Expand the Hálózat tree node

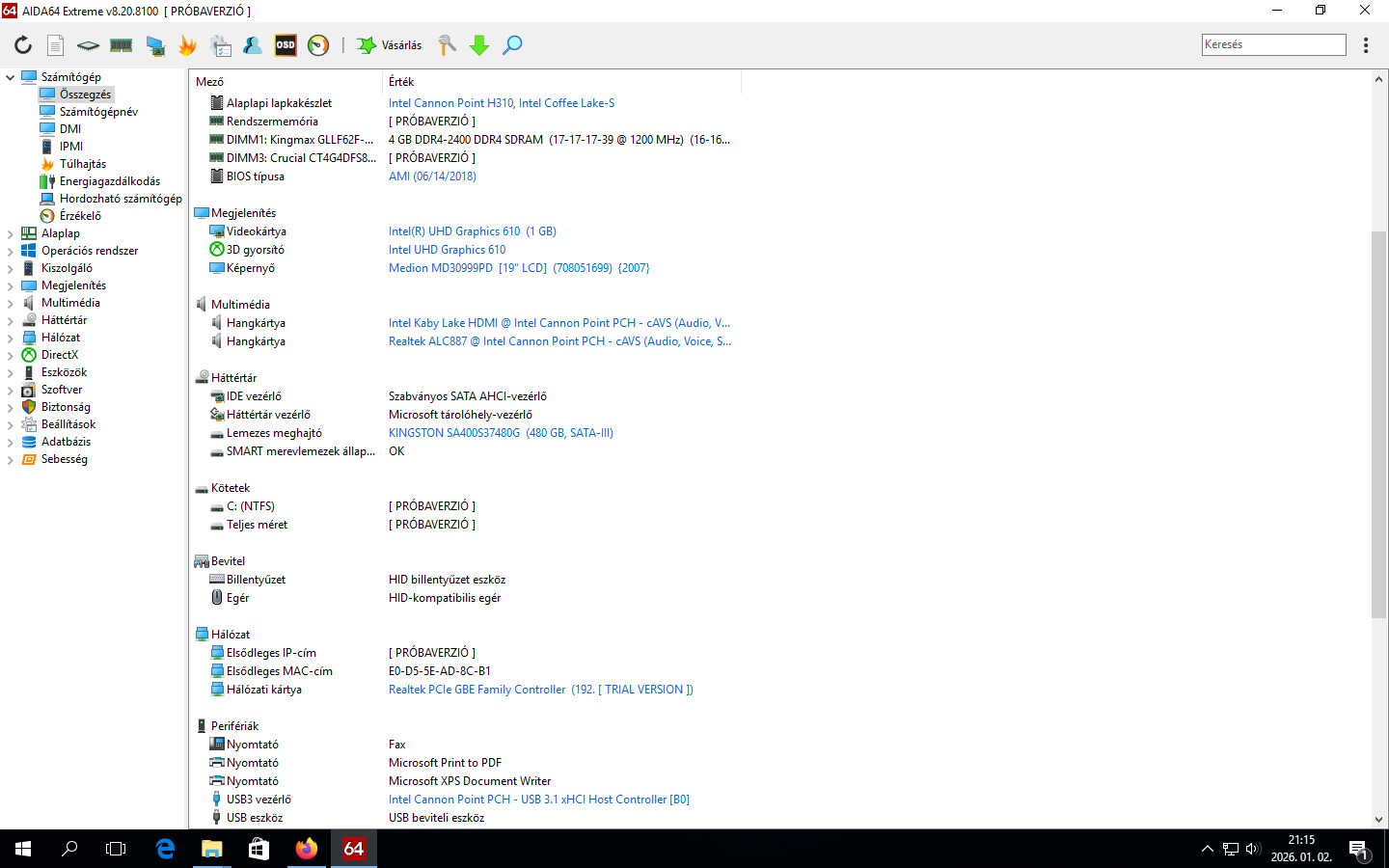[11, 338]
